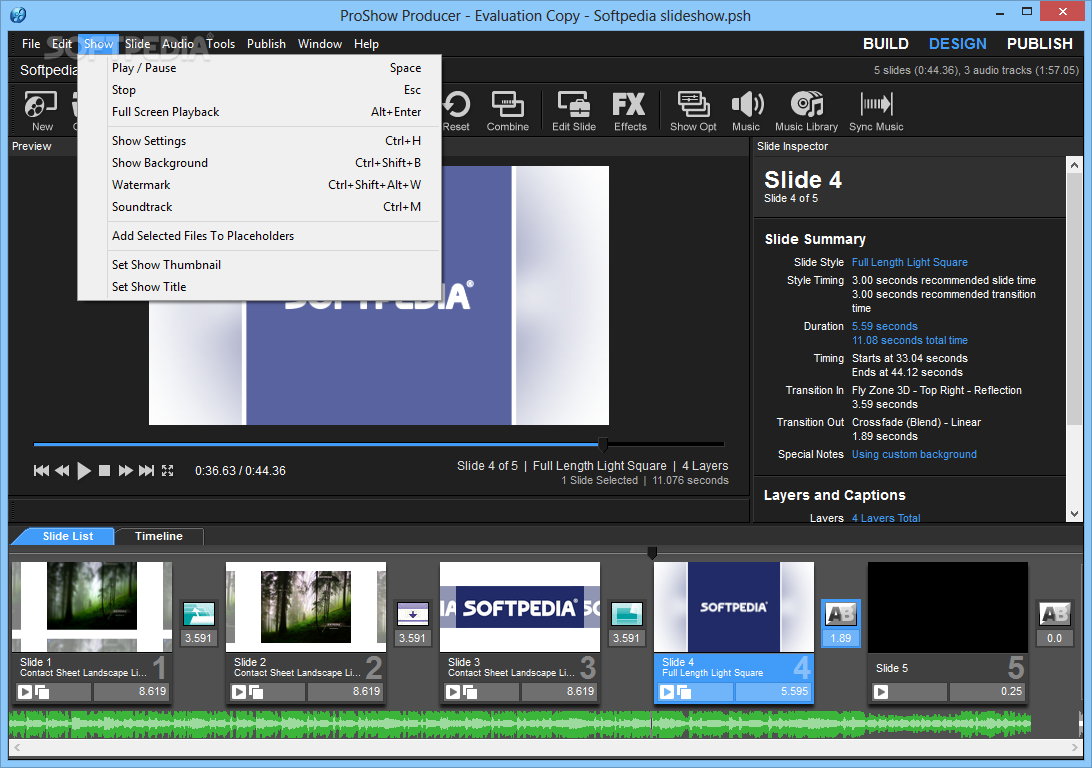Image resolution: width=1092 pixels, height=768 pixels.
Task: Click the 11.08 seconds total time link
Action: coord(910,340)
